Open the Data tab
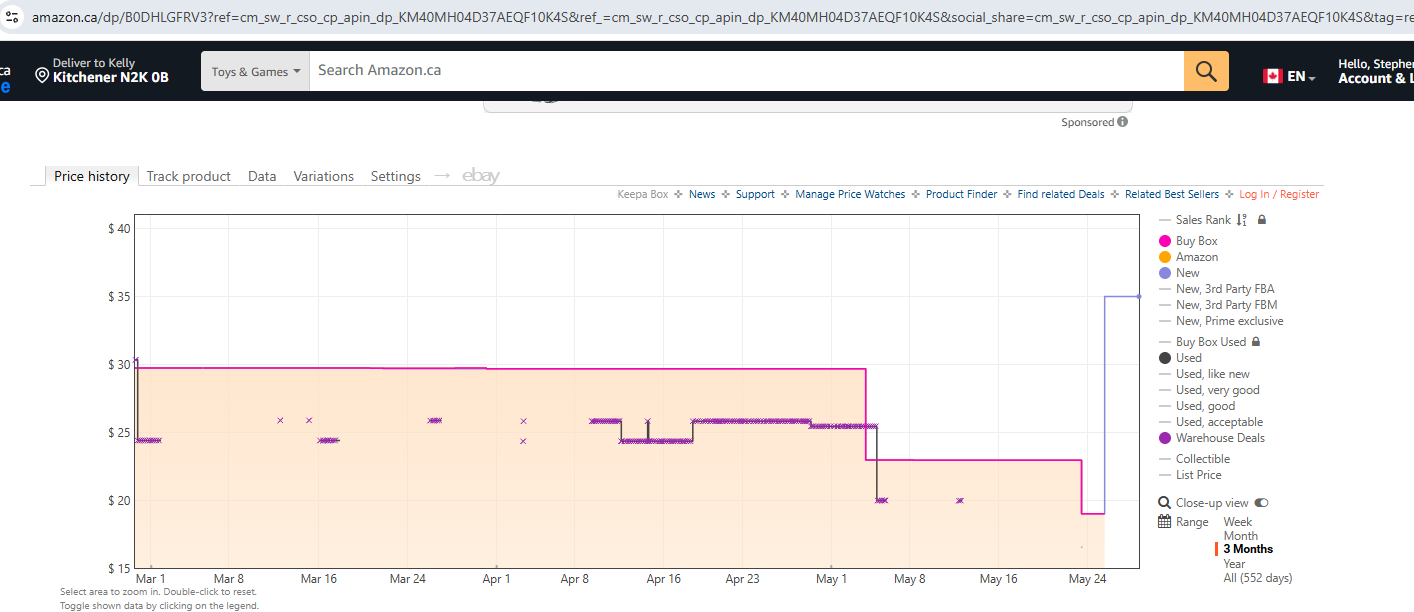 point(262,176)
